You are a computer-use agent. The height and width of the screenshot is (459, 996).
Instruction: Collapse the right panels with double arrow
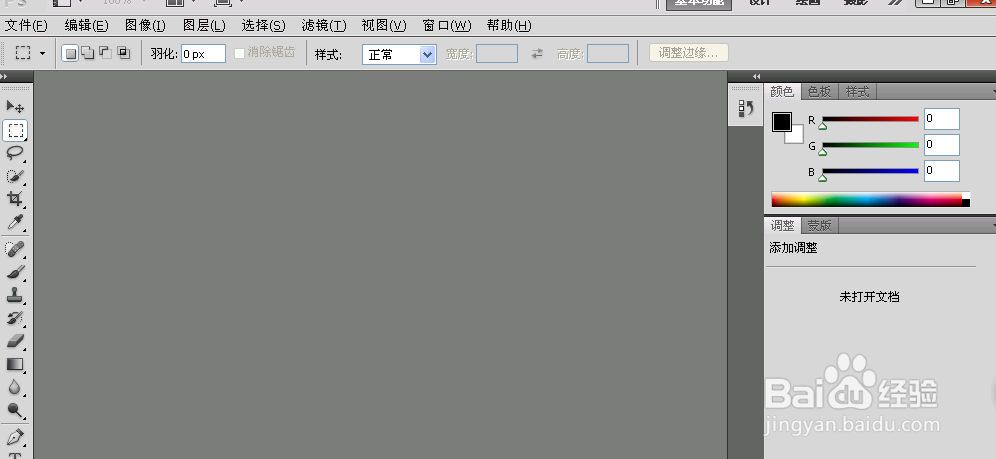pyautogui.click(x=756, y=76)
